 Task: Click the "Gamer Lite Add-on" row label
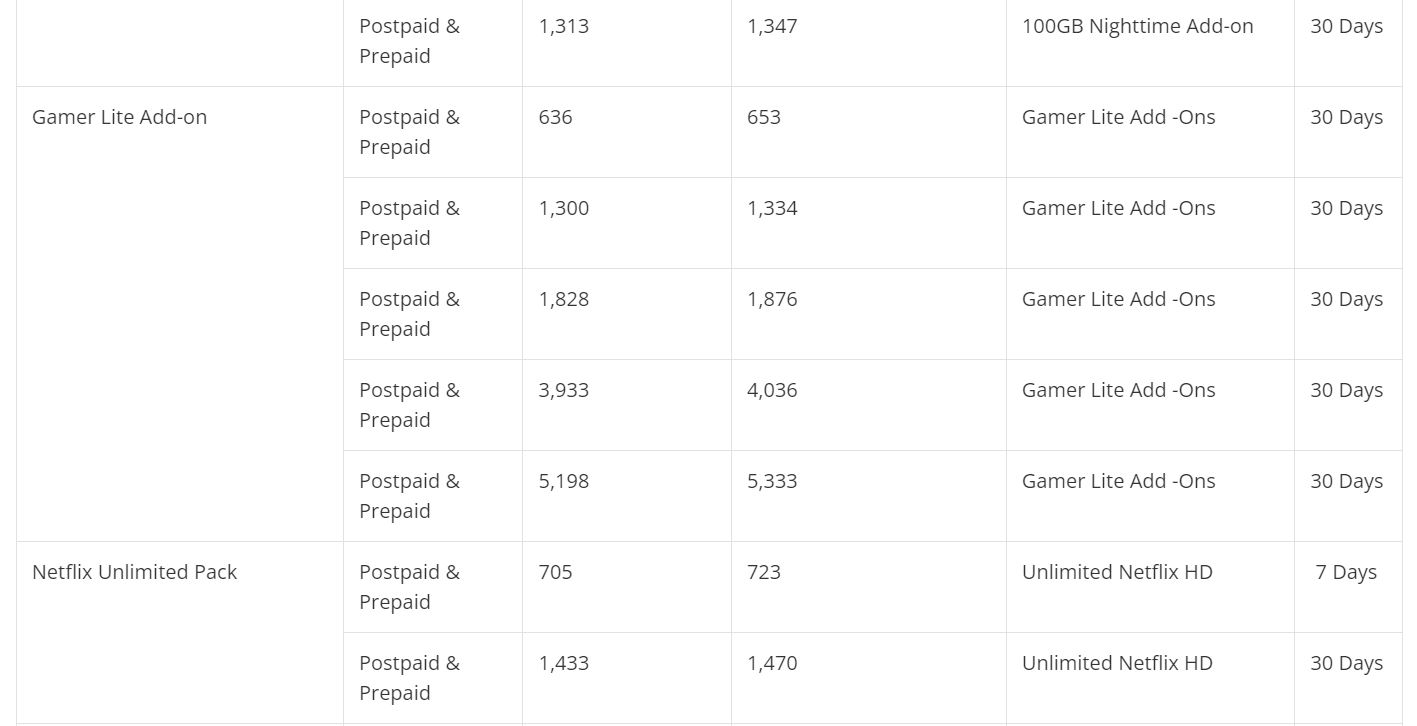[x=119, y=117]
